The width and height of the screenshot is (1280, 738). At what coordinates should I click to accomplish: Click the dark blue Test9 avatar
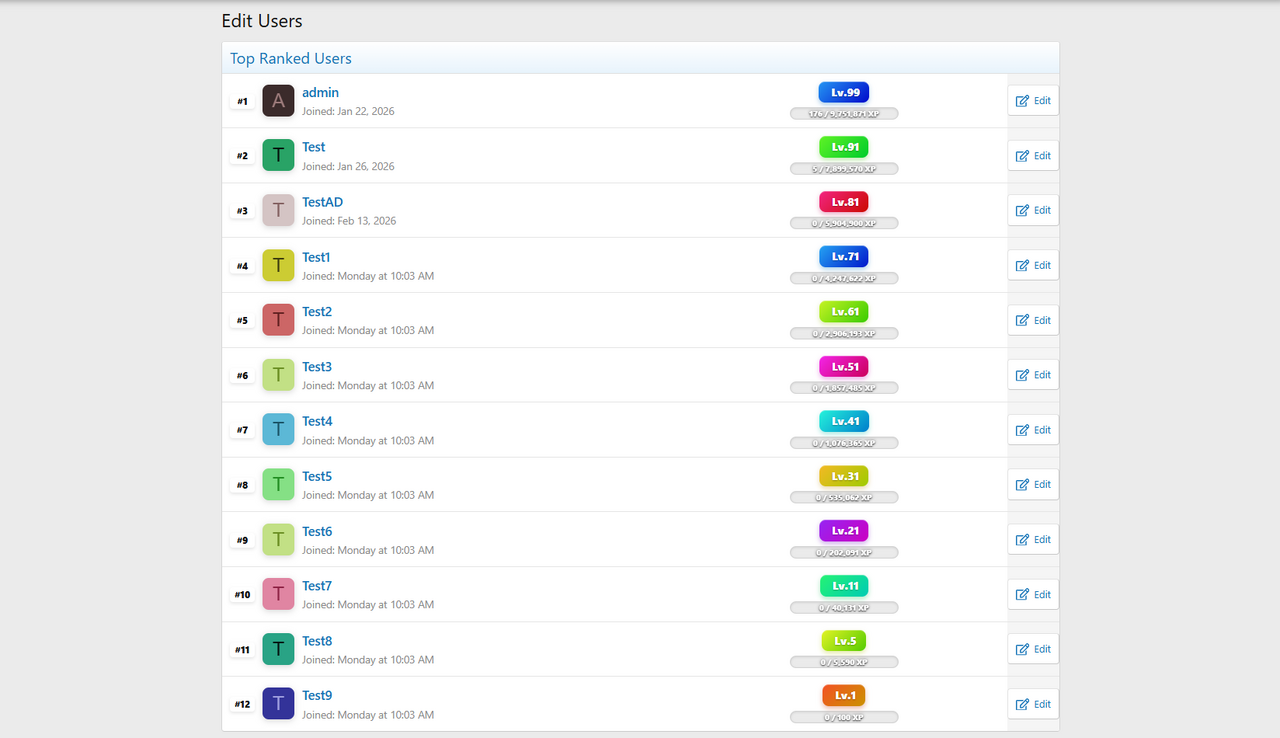(278, 704)
